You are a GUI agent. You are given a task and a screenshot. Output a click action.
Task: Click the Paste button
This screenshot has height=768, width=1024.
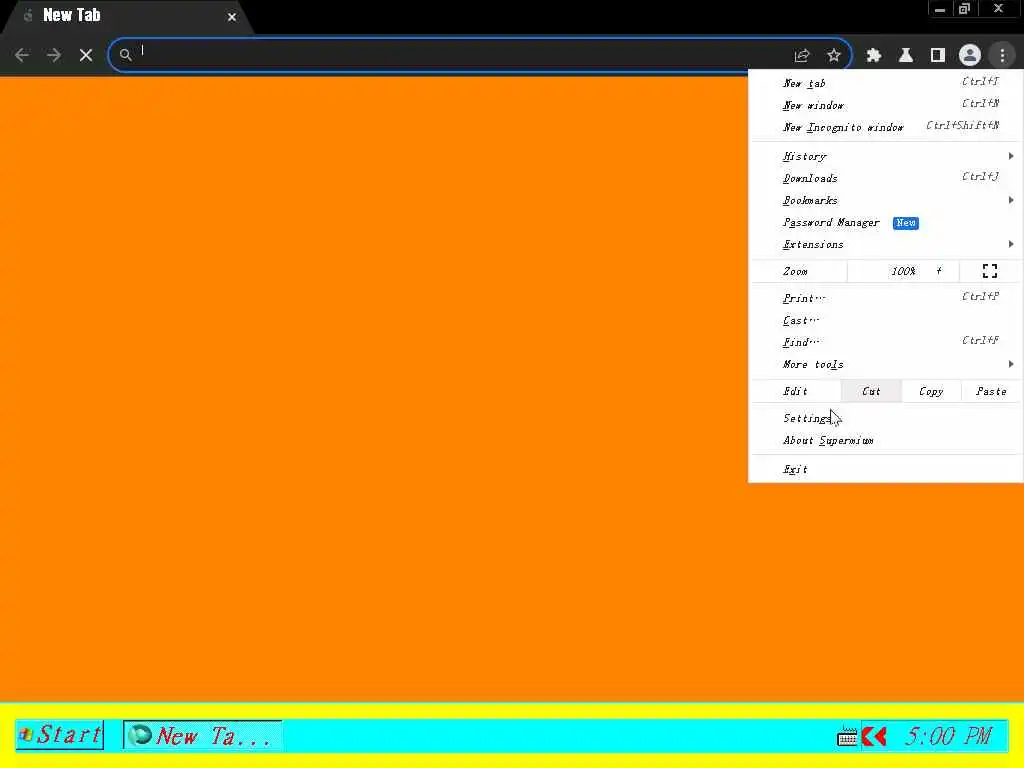[991, 391]
